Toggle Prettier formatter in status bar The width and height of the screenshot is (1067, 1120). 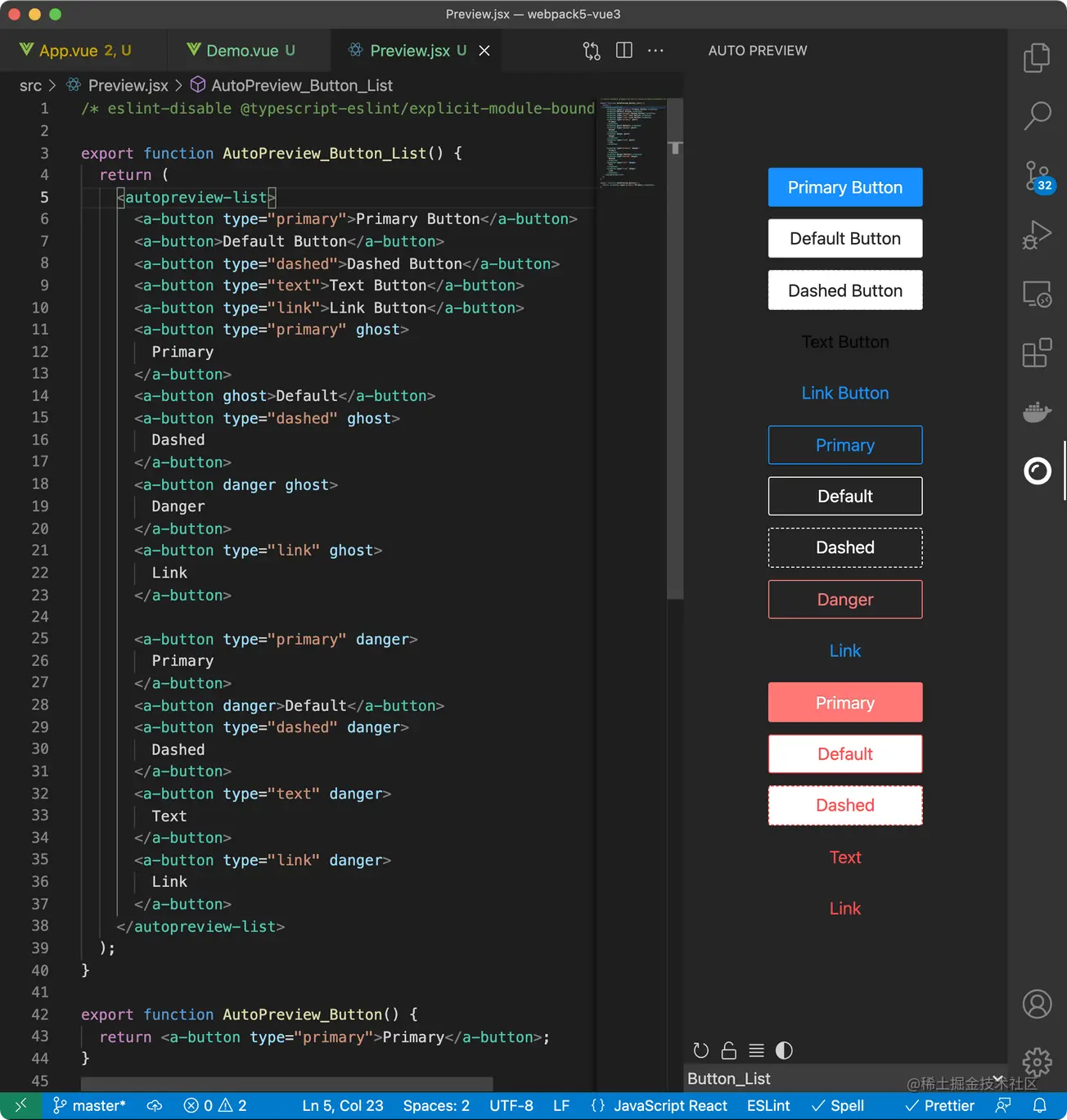(x=939, y=1106)
